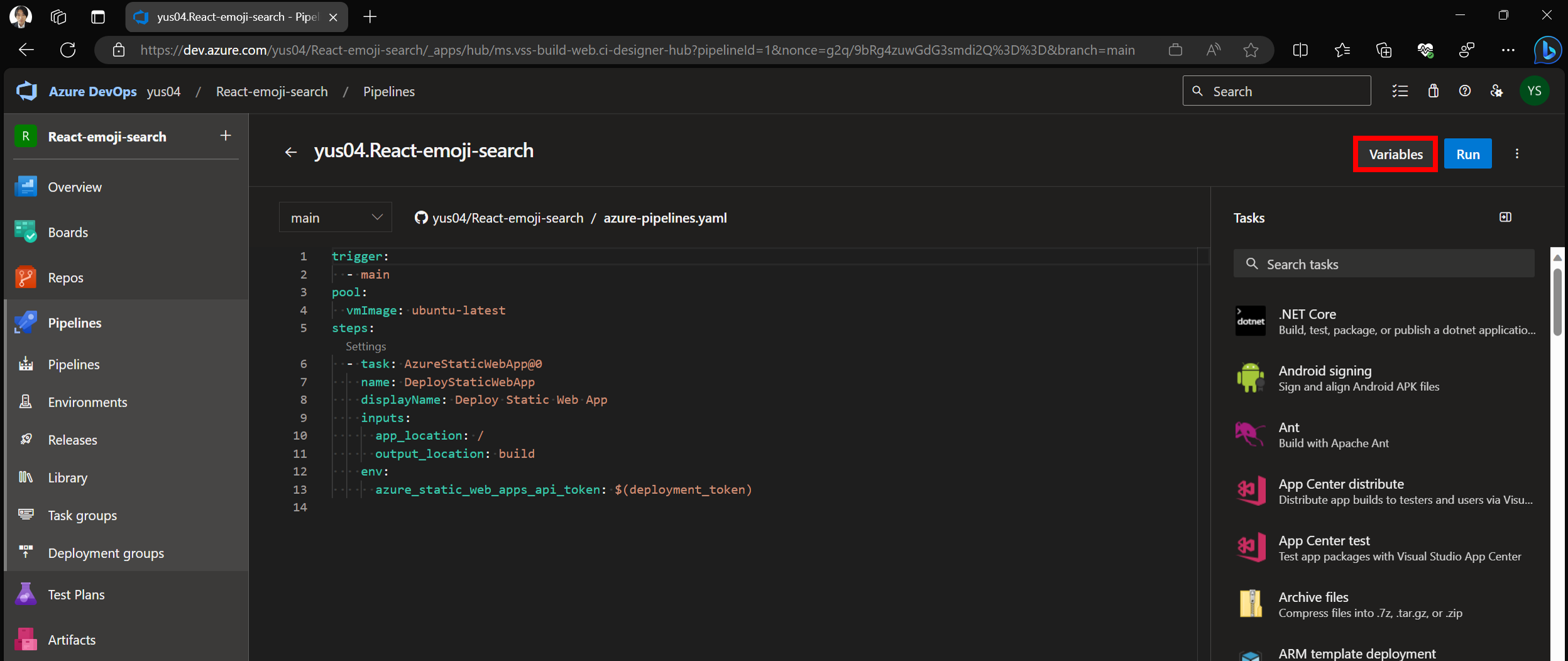Open the yus04/React-emoji-search repository link
Viewport: 1568px width, 661px height.
(507, 217)
